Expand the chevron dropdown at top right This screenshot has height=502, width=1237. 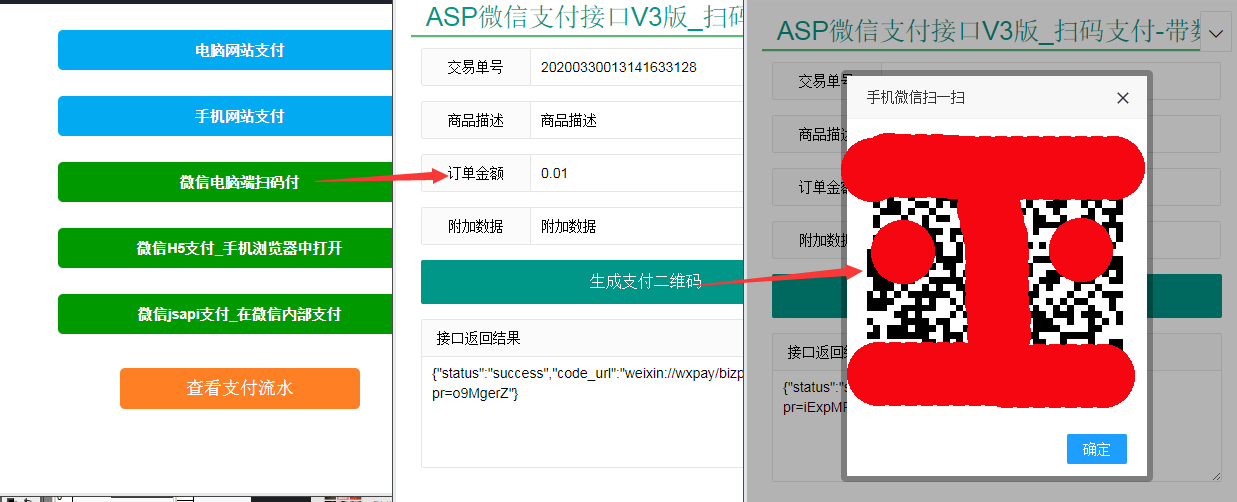coord(1216,34)
